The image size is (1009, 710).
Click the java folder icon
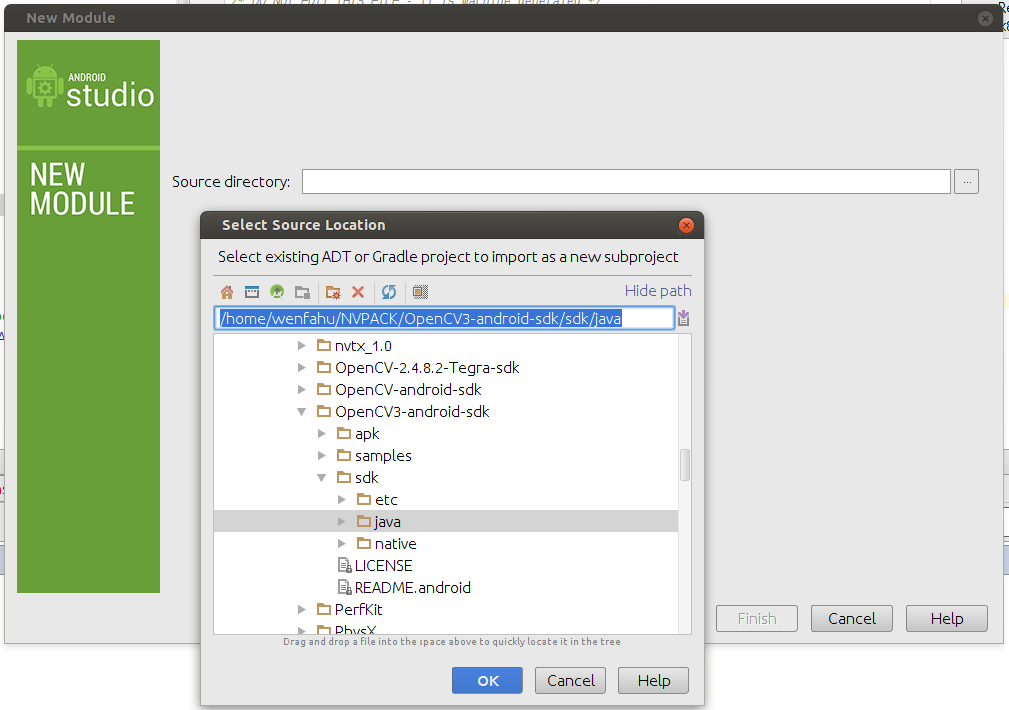(364, 521)
